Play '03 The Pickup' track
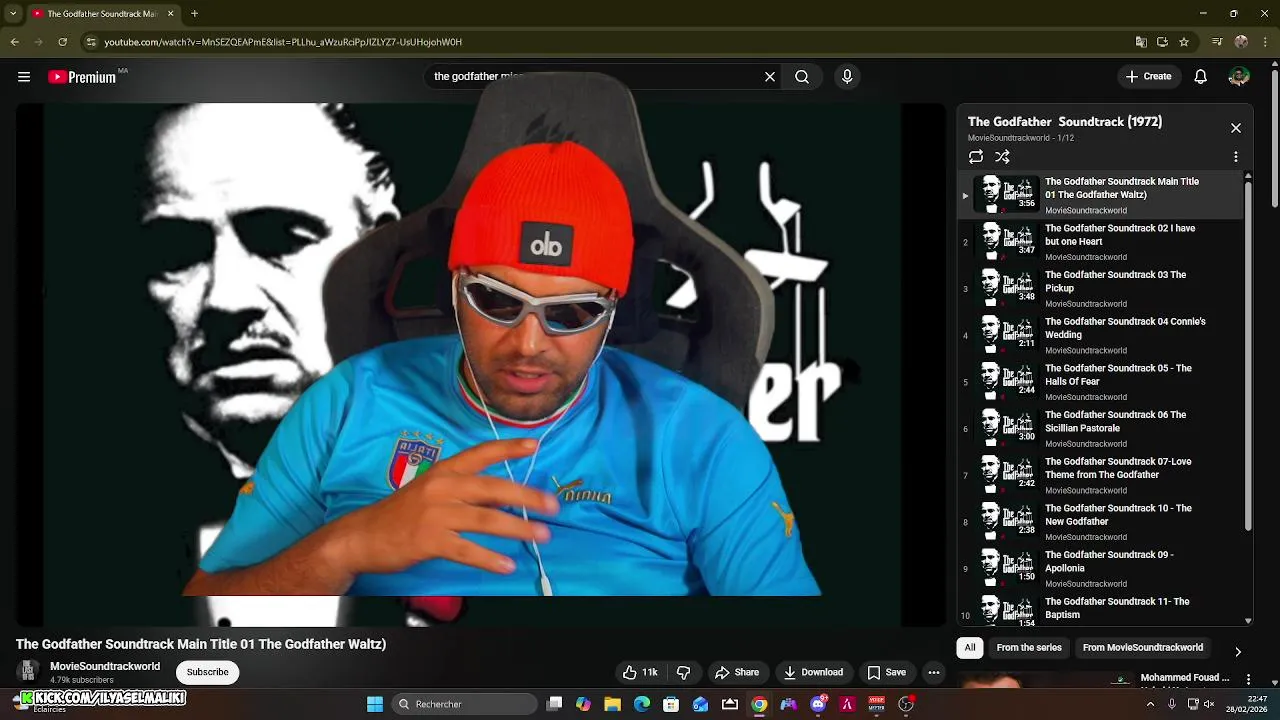 1100,288
